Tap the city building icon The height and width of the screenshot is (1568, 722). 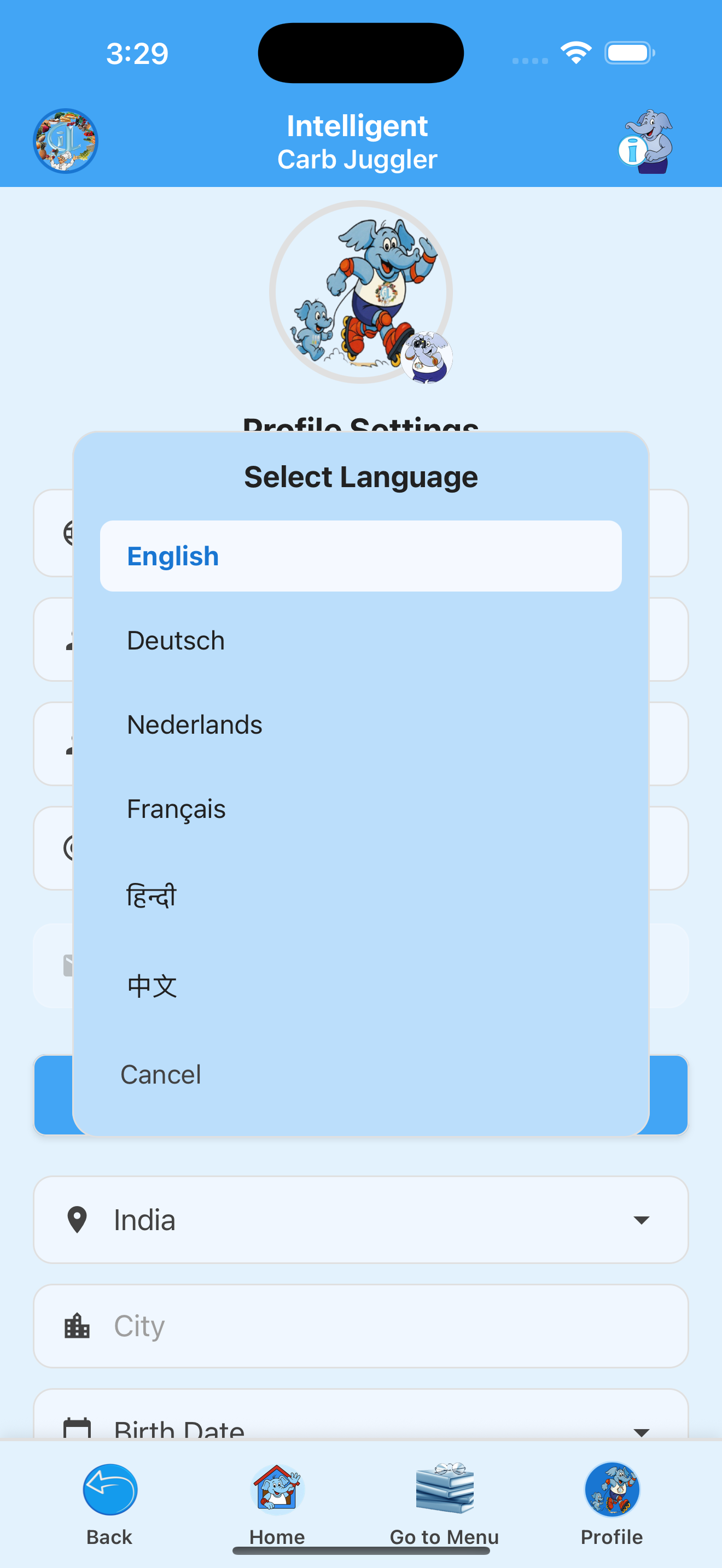pyautogui.click(x=77, y=1326)
